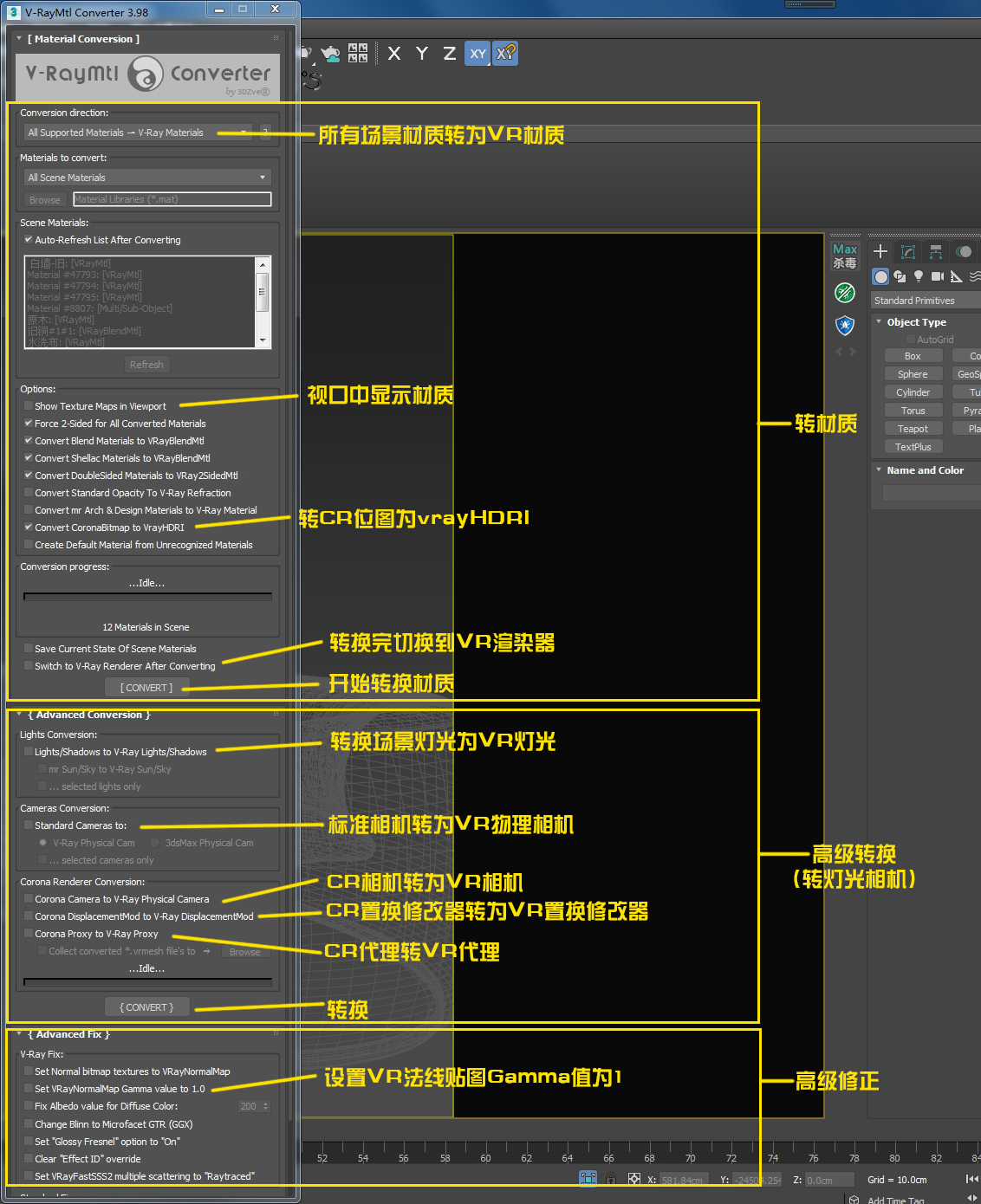
Task: Select the Cameras category icon
Action: point(938,276)
